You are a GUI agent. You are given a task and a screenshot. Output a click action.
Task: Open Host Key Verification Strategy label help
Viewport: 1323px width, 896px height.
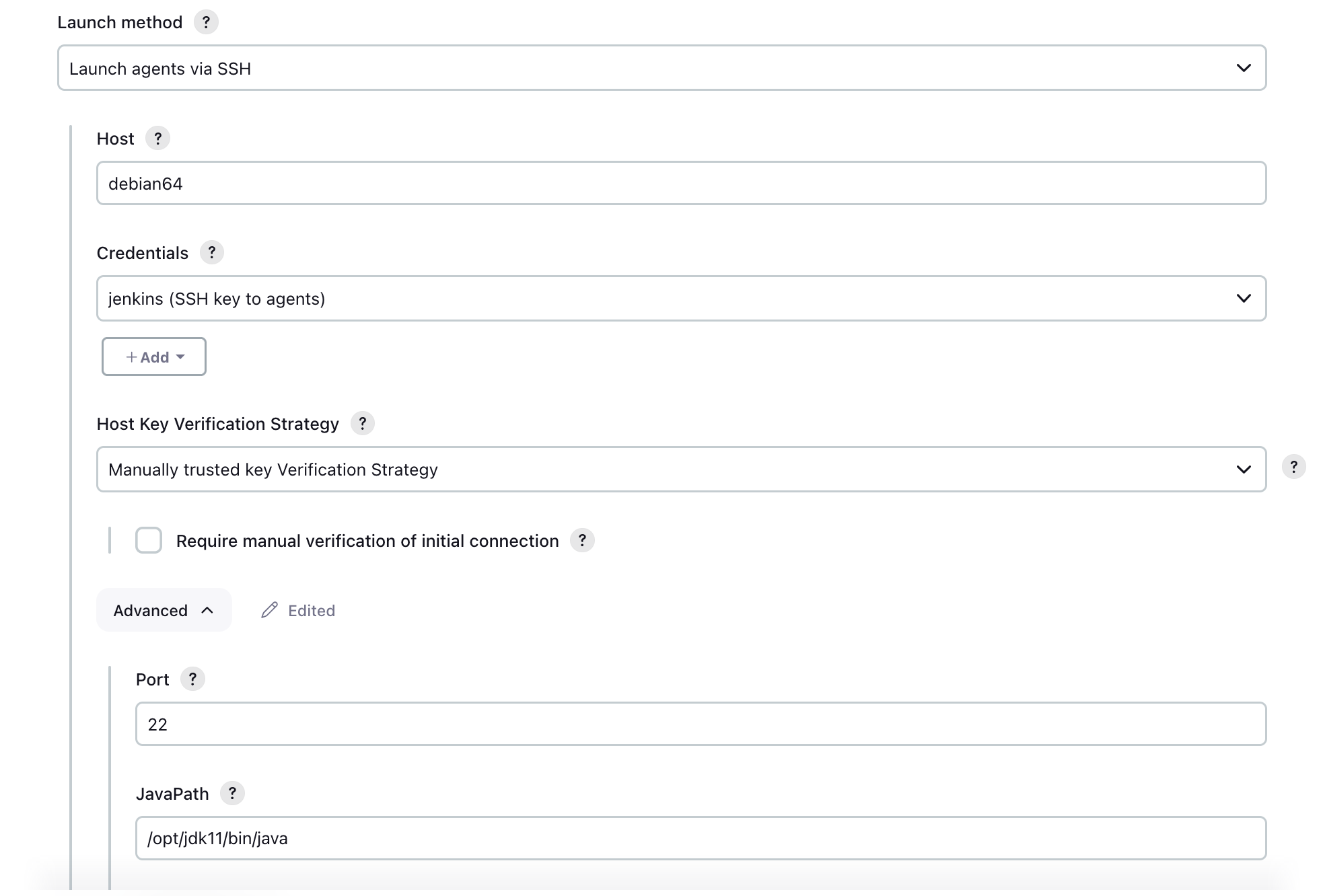[362, 424]
